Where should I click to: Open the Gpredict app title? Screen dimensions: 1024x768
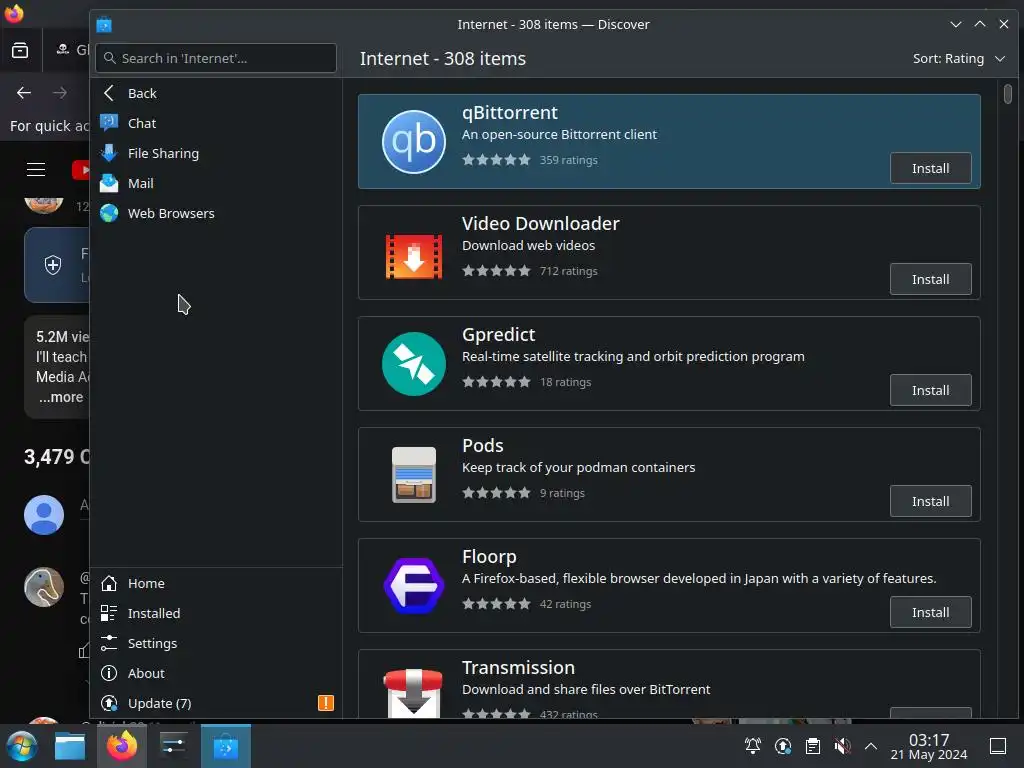pyautogui.click(x=498, y=335)
